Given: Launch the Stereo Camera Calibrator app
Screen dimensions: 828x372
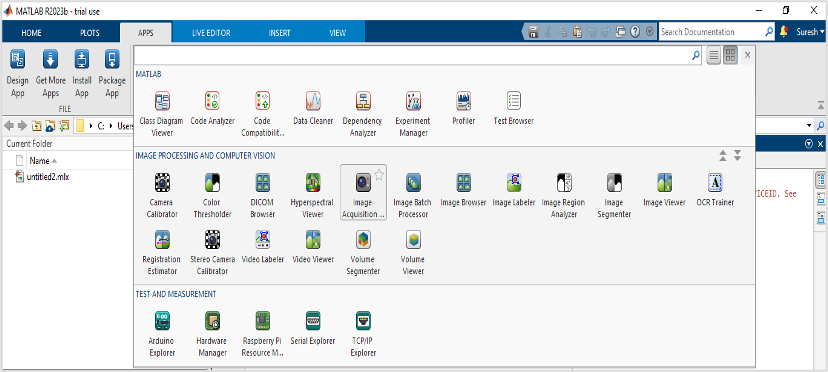Looking at the screenshot, I should click(x=212, y=253).
